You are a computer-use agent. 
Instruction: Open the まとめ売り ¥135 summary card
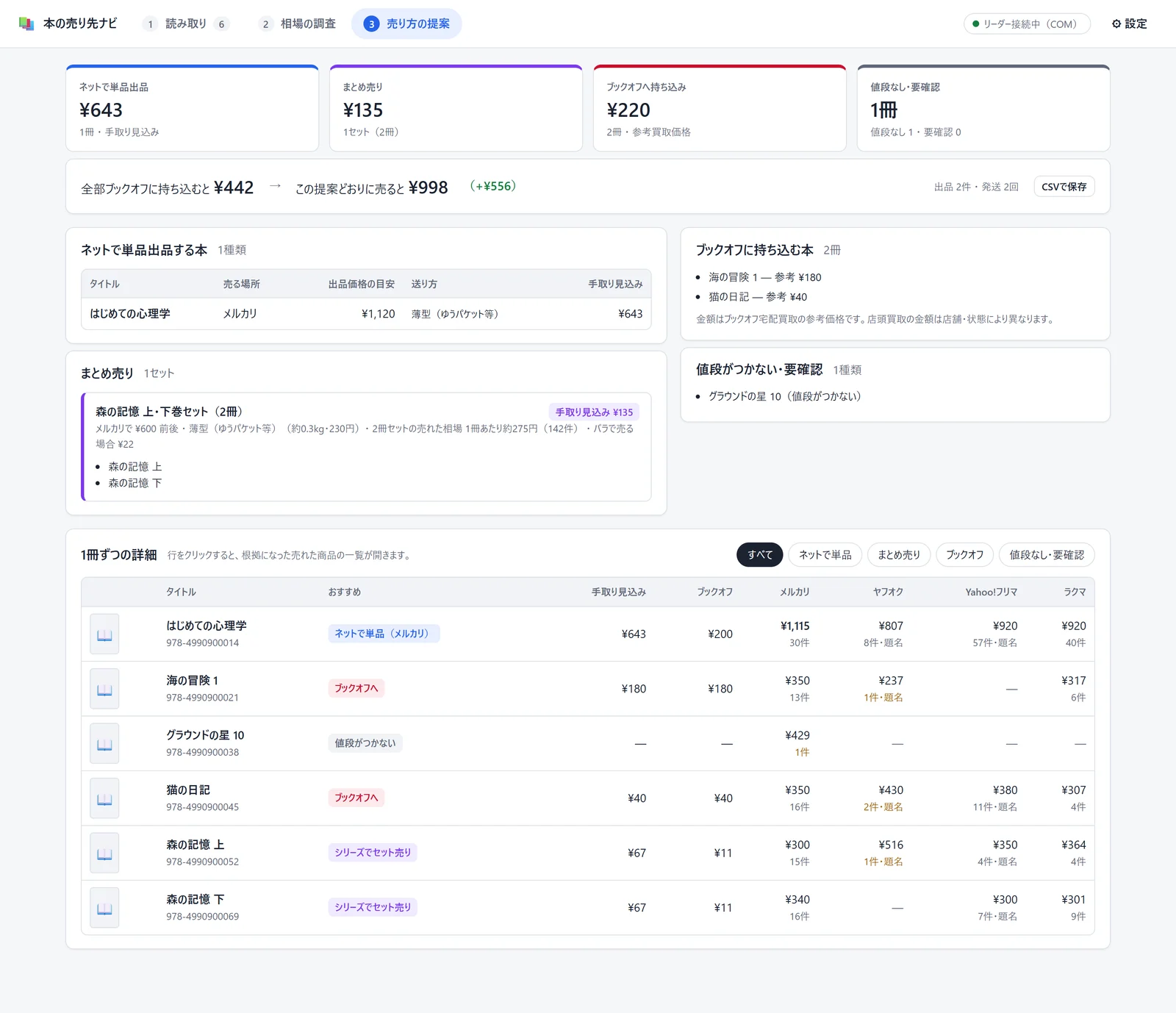pos(456,108)
